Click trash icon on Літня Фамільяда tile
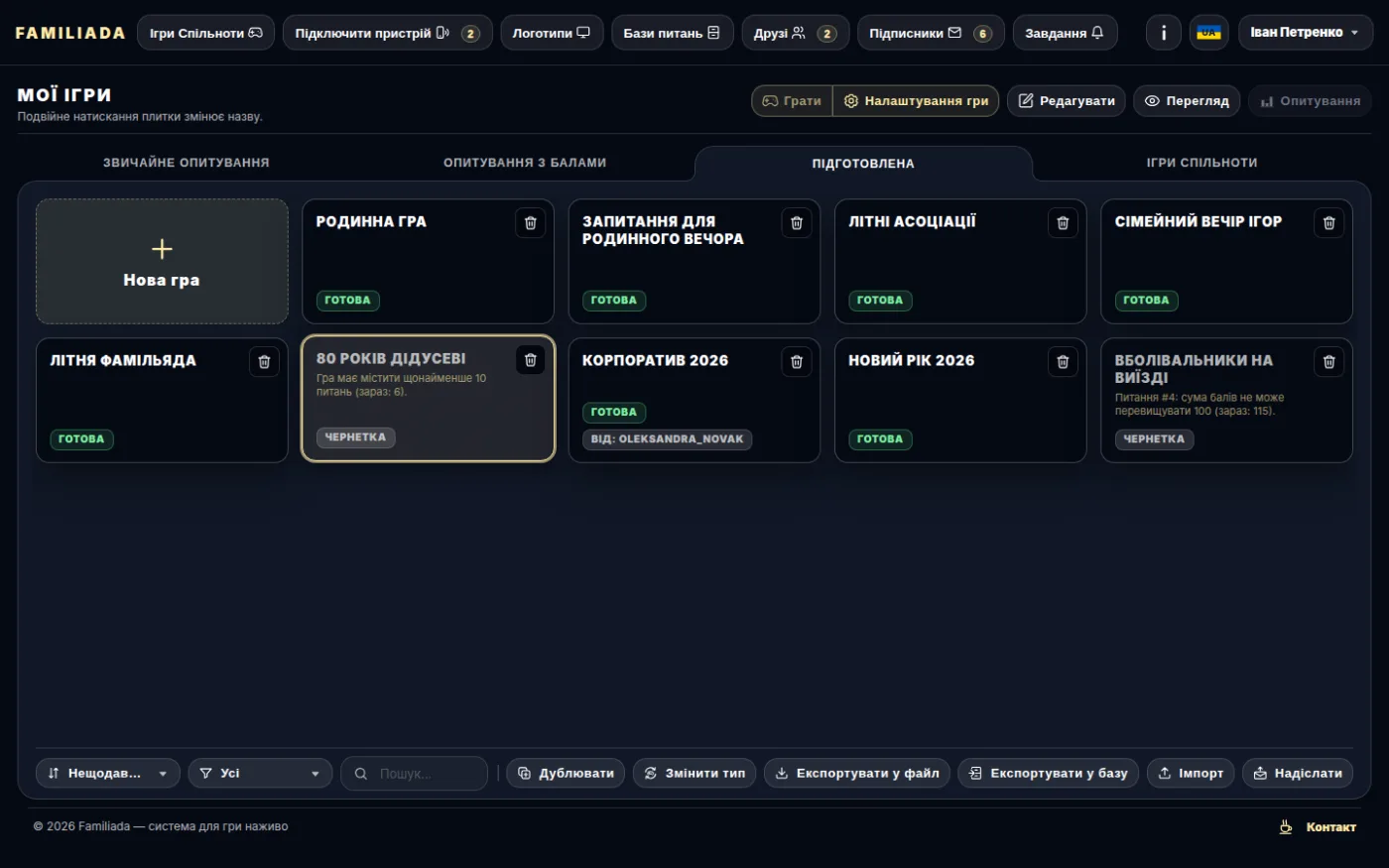This screenshot has height=868, width=1389. click(x=264, y=362)
